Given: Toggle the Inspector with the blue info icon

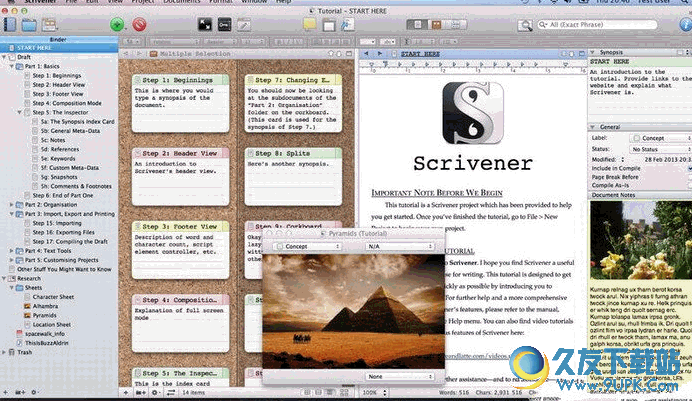Looking at the screenshot, I should (686, 25).
